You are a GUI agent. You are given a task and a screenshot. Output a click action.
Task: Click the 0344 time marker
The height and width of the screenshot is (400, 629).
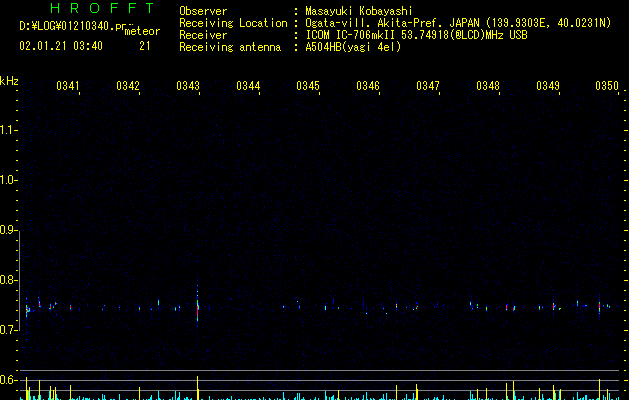click(248, 86)
